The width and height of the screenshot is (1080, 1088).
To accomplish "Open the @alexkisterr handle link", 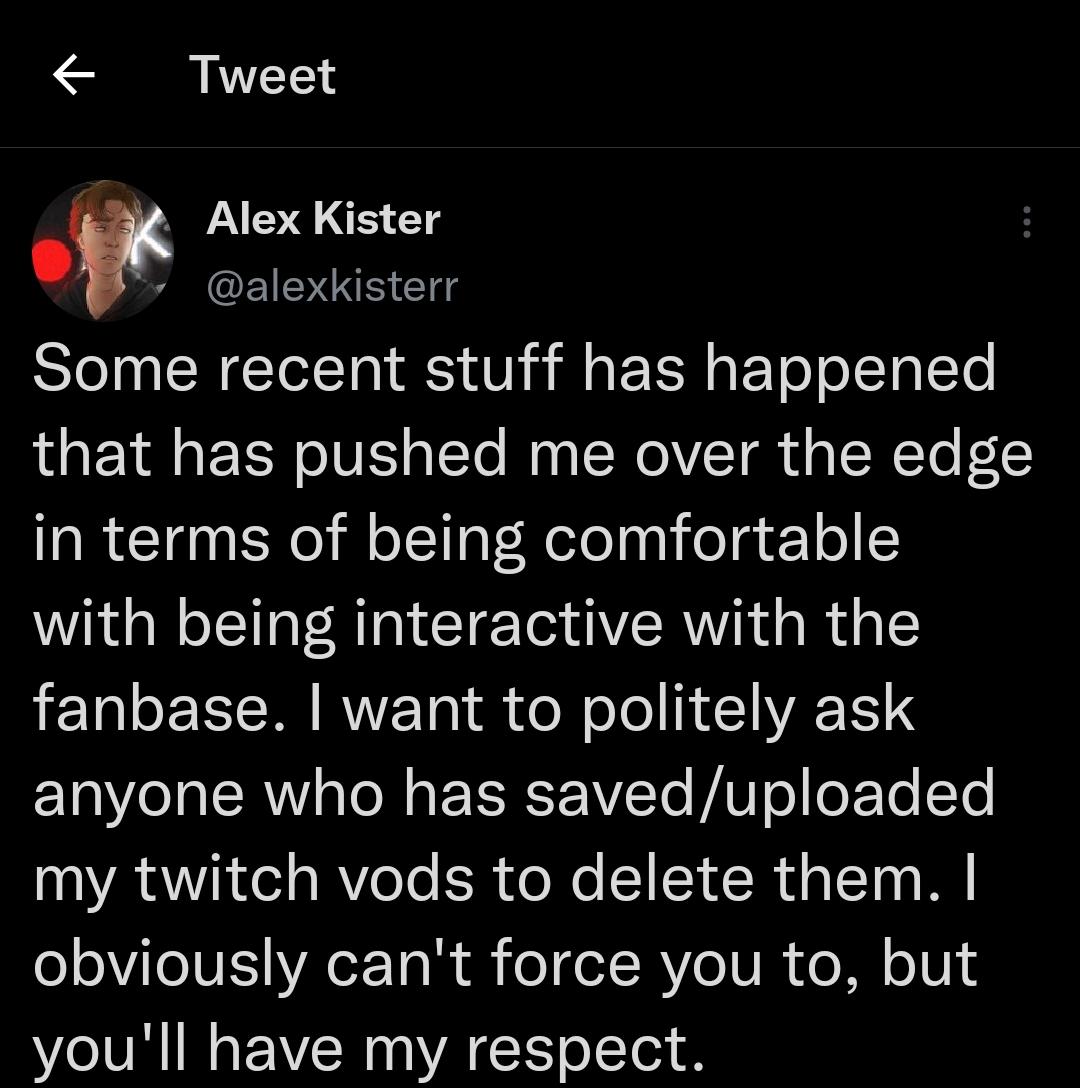I will pos(331,287).
